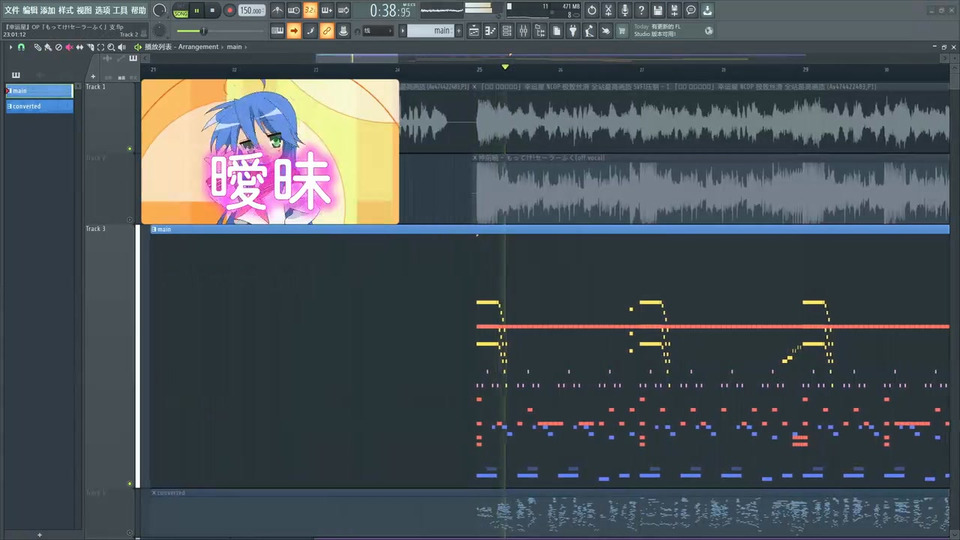Open the audio editor scissors icon

point(608,10)
